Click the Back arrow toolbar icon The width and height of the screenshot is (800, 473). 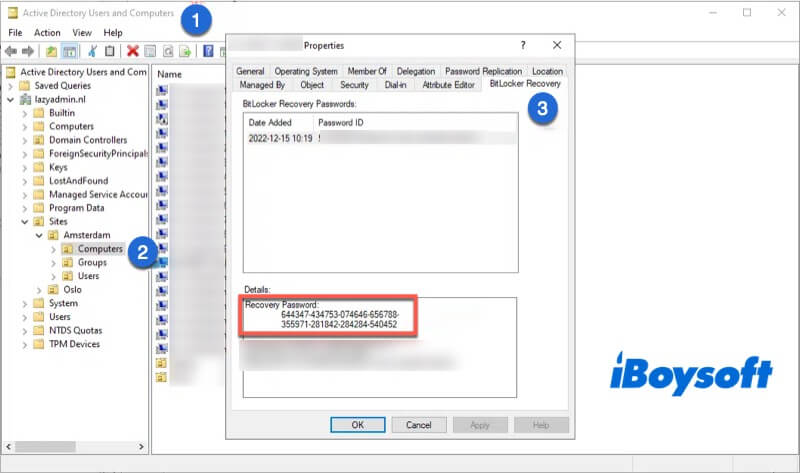(11, 51)
